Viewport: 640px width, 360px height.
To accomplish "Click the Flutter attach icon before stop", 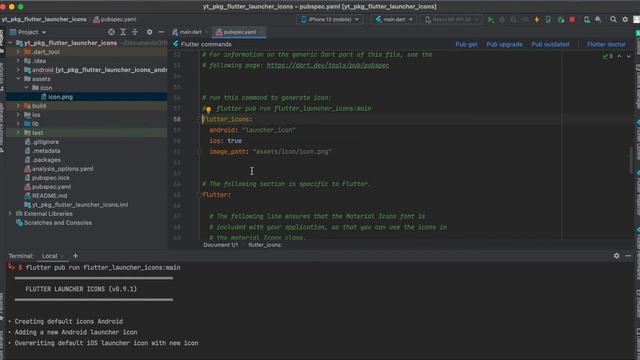I will [x=561, y=20].
